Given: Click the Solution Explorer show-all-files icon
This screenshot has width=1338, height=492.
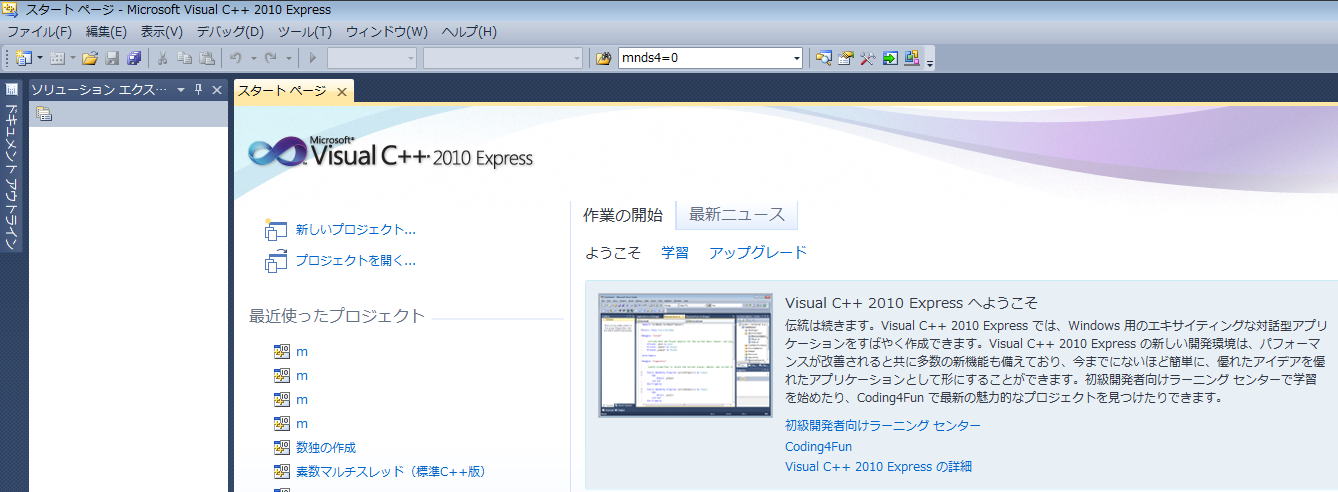Looking at the screenshot, I should click(x=44, y=114).
